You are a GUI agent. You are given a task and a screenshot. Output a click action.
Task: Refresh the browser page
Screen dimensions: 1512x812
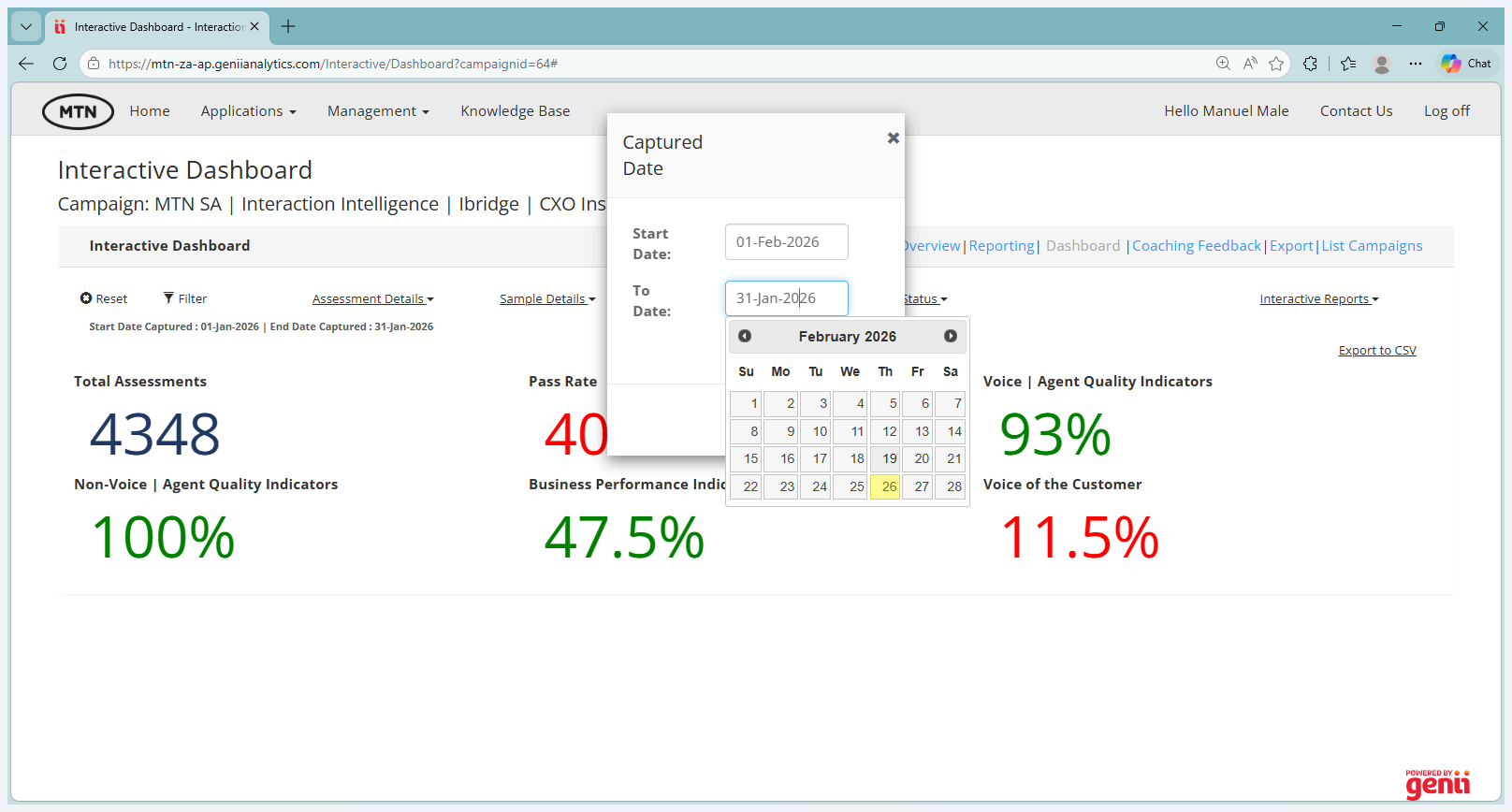click(x=60, y=64)
